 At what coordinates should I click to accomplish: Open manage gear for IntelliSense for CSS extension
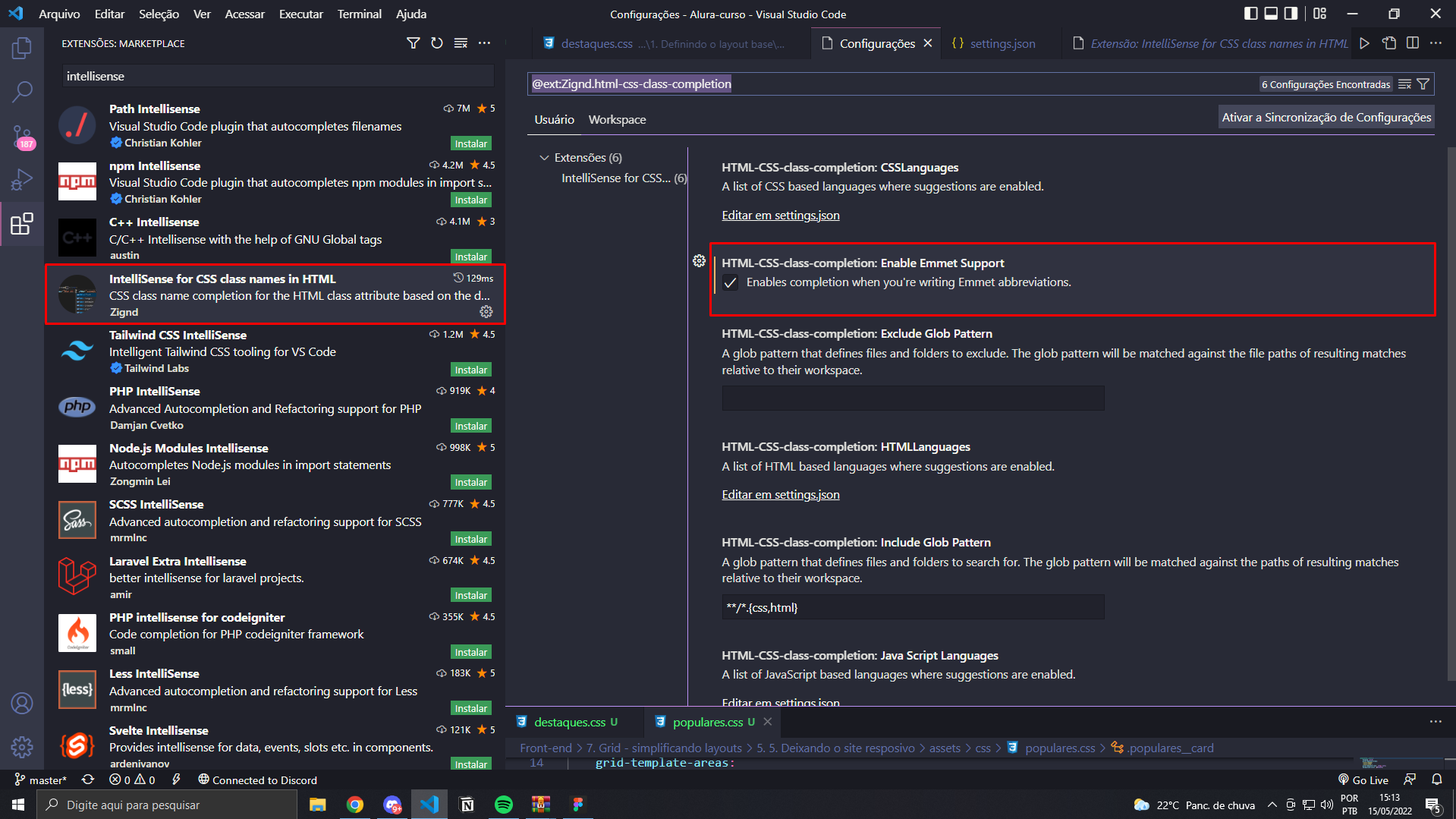tap(486, 312)
